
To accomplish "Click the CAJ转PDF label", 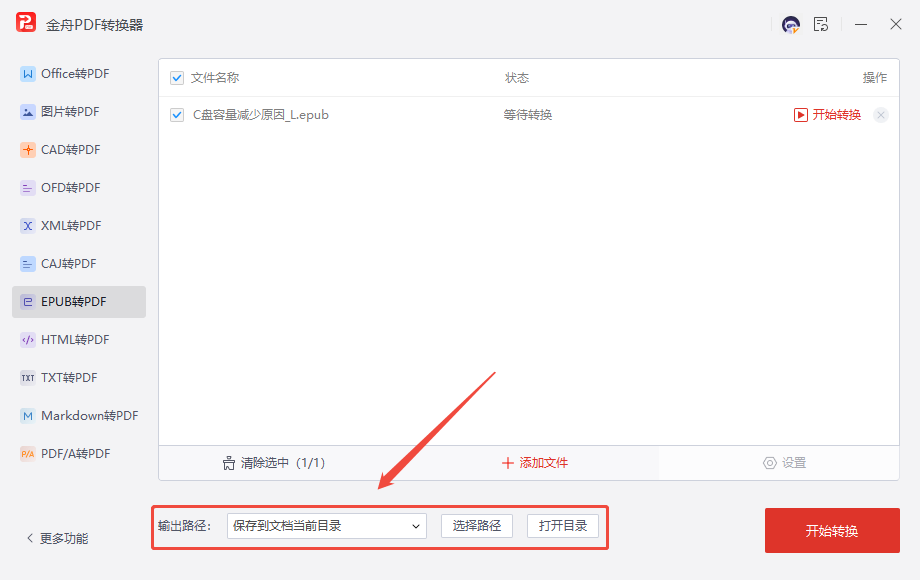I will [x=69, y=264].
